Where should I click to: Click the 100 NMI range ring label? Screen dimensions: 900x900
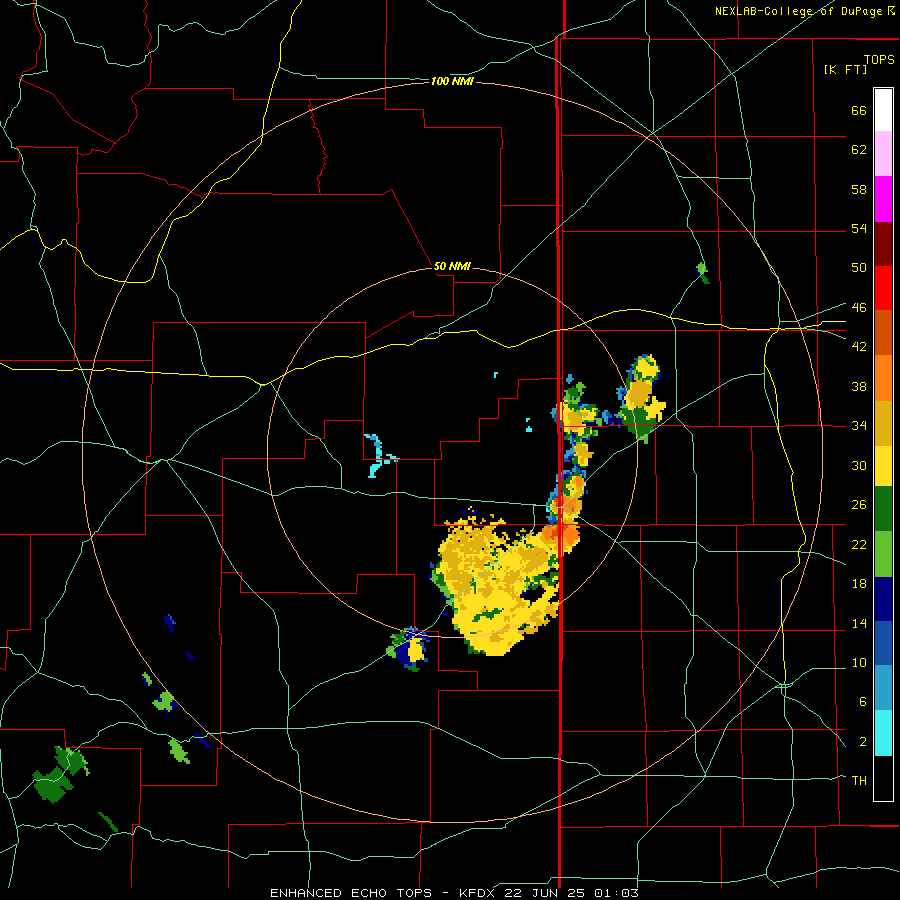pos(452,82)
